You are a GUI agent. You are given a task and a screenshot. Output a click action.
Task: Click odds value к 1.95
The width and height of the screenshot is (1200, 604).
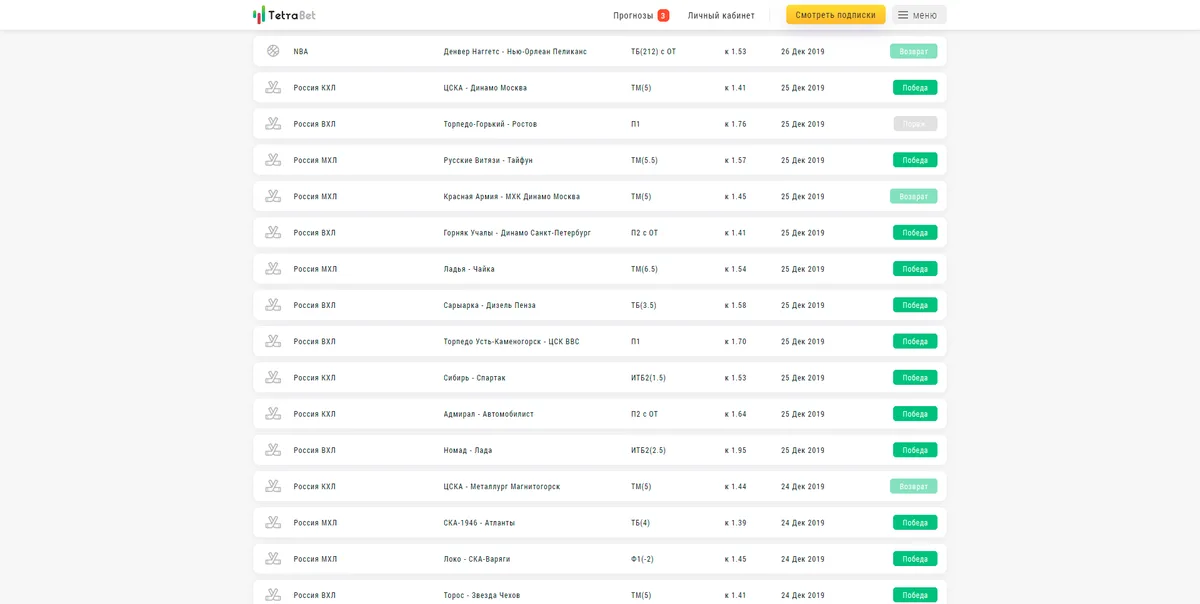pos(736,450)
